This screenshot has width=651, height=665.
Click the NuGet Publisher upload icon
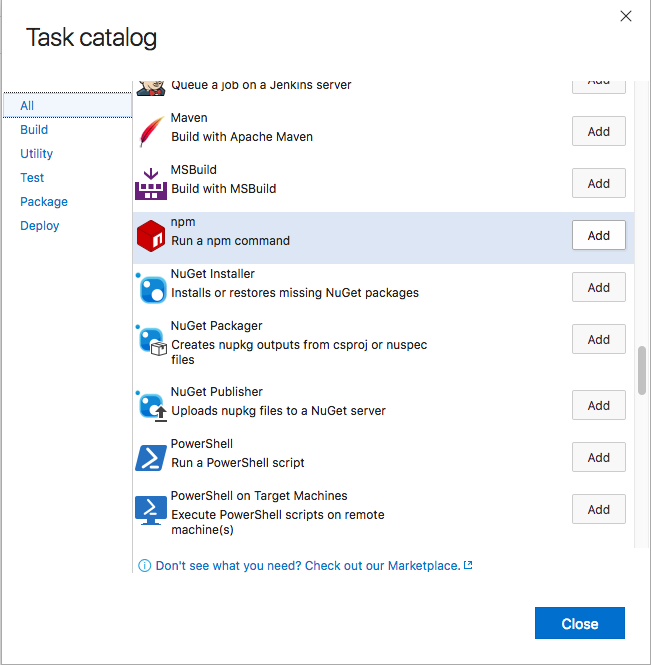pyautogui.click(x=151, y=406)
